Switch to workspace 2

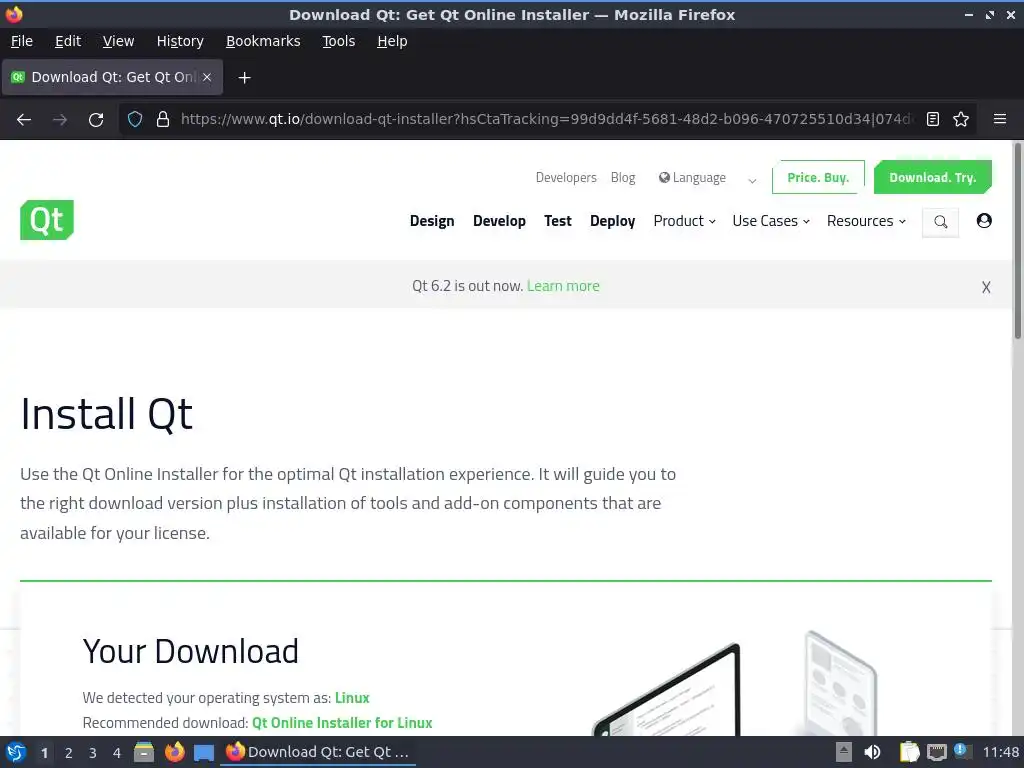(x=69, y=753)
